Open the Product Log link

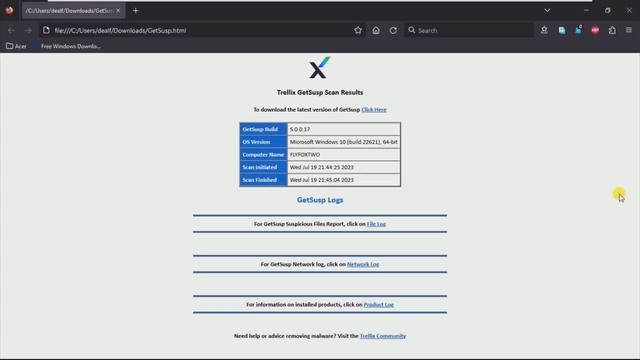click(x=378, y=304)
